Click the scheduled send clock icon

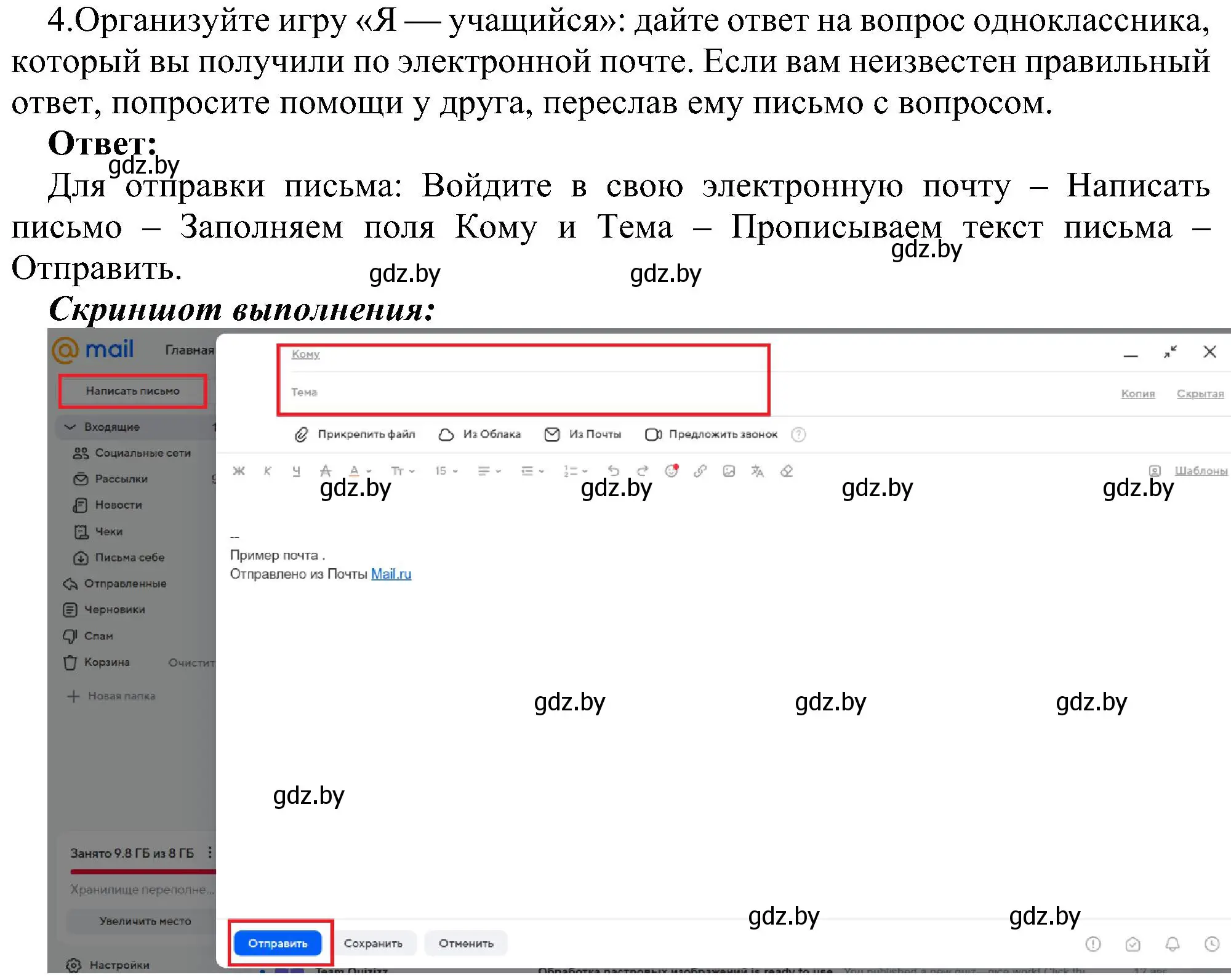1212,944
